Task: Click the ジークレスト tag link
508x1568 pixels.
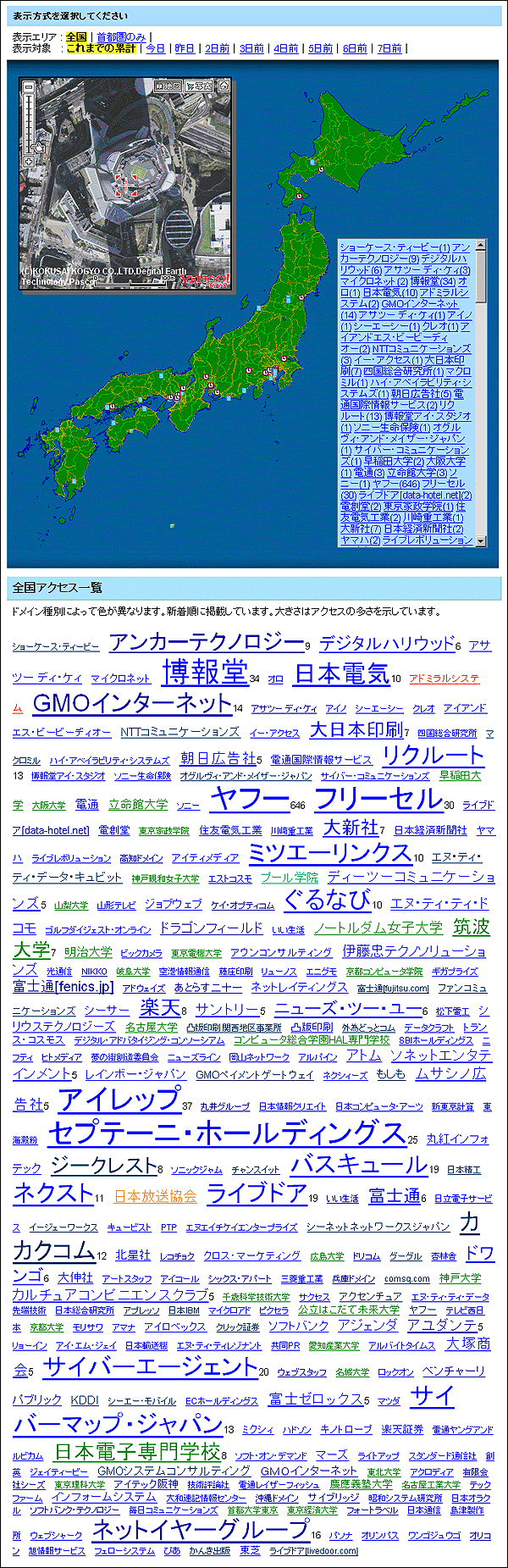Action: tap(103, 1166)
